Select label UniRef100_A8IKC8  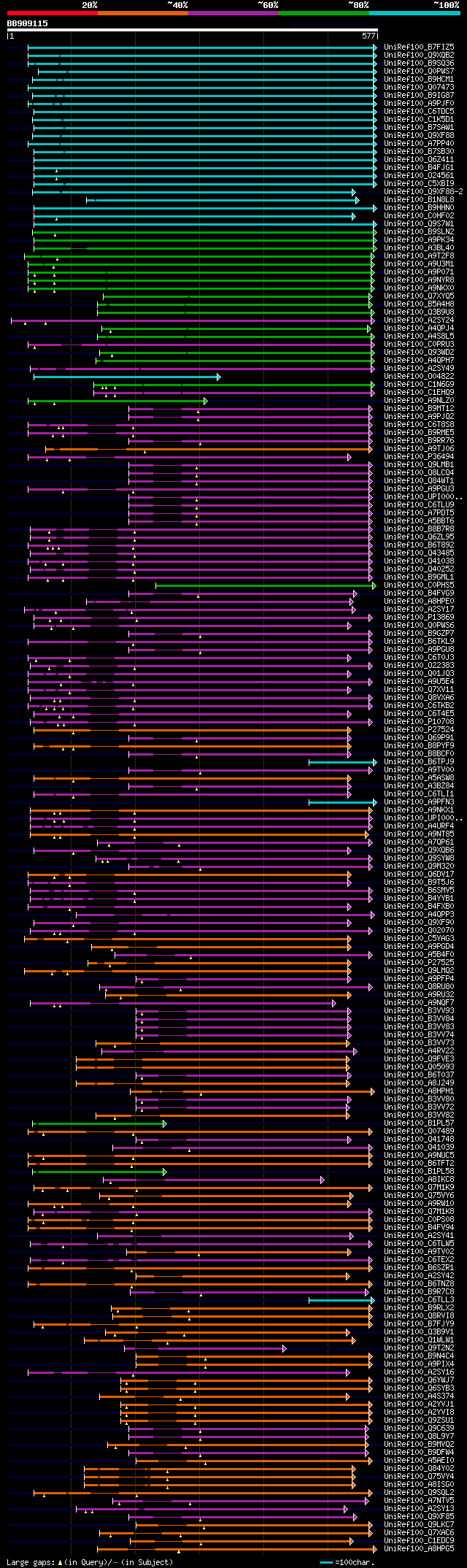(419, 1179)
